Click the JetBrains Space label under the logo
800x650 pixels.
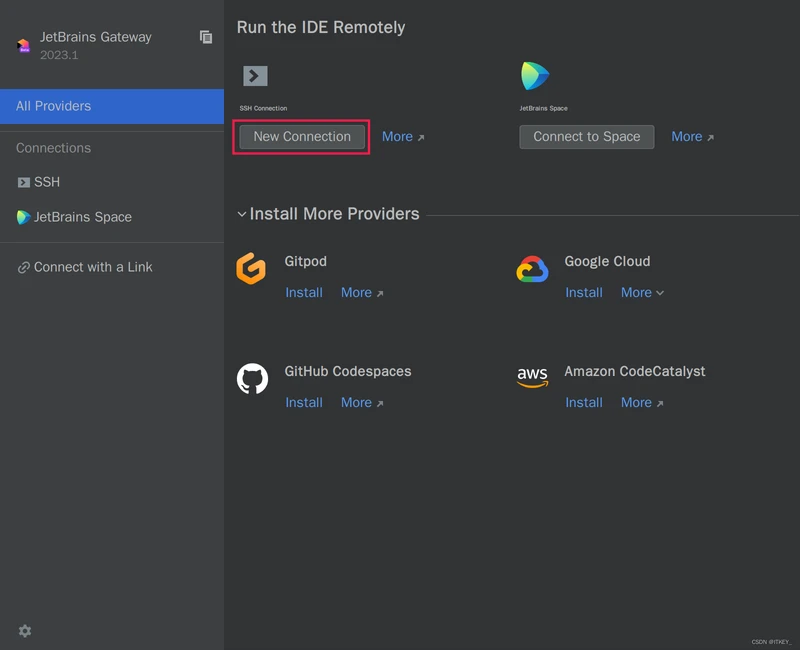[x=543, y=108]
